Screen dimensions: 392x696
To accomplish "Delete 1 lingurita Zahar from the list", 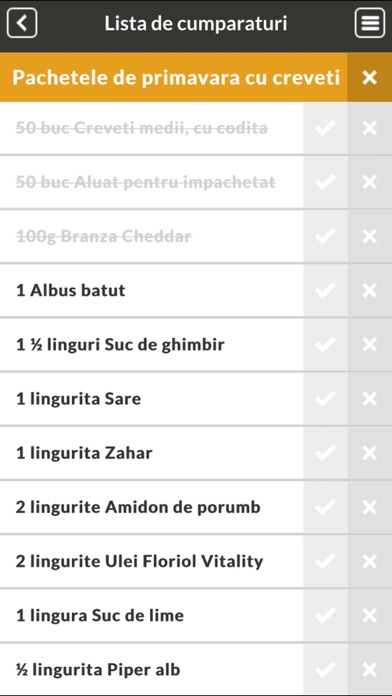I will [x=369, y=453].
